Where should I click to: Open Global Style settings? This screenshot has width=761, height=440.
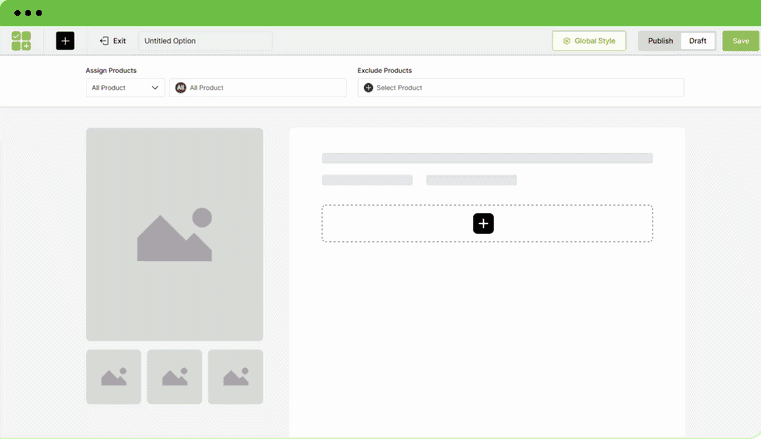coord(589,41)
